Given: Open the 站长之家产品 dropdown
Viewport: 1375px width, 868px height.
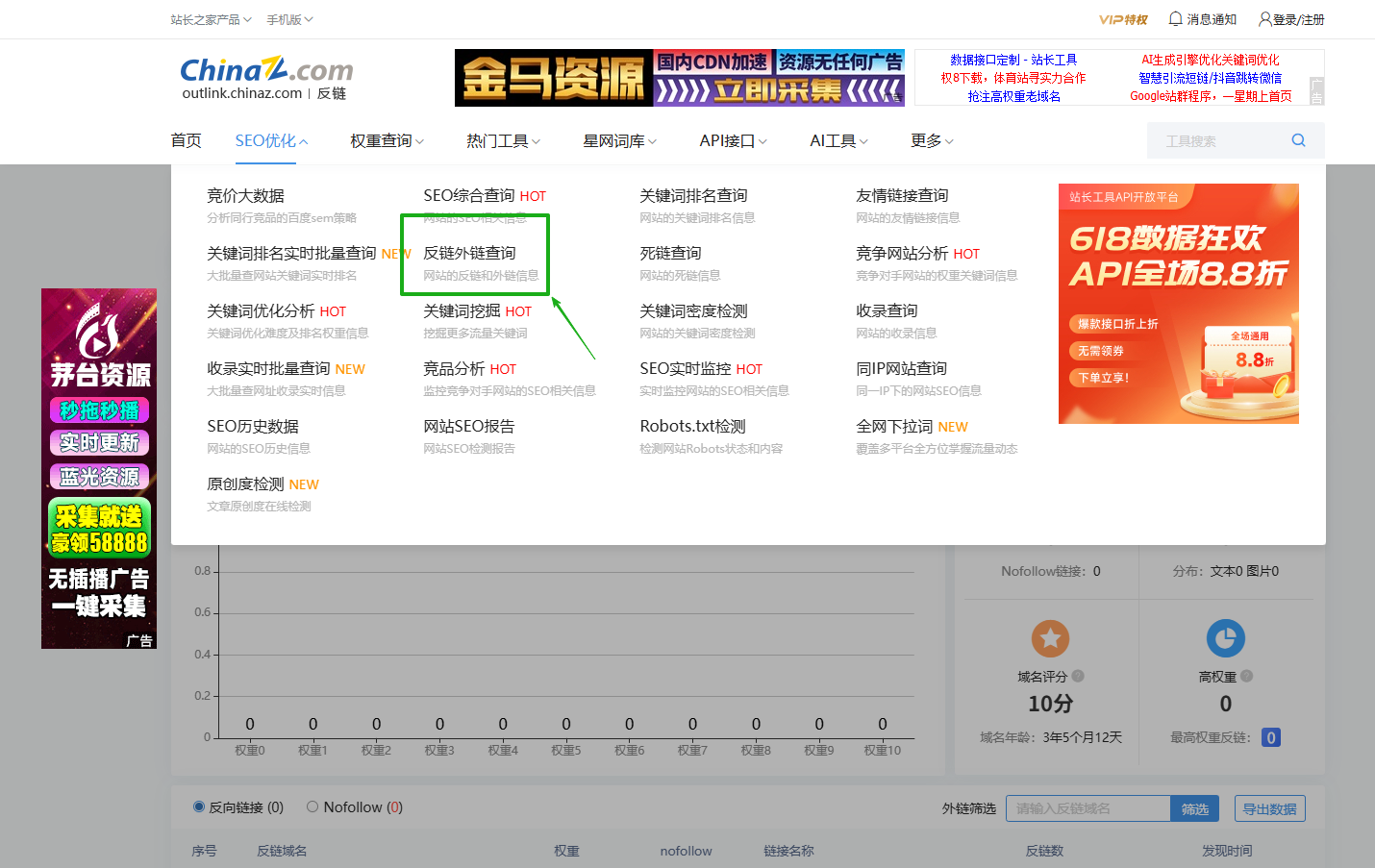Looking at the screenshot, I should pyautogui.click(x=205, y=18).
